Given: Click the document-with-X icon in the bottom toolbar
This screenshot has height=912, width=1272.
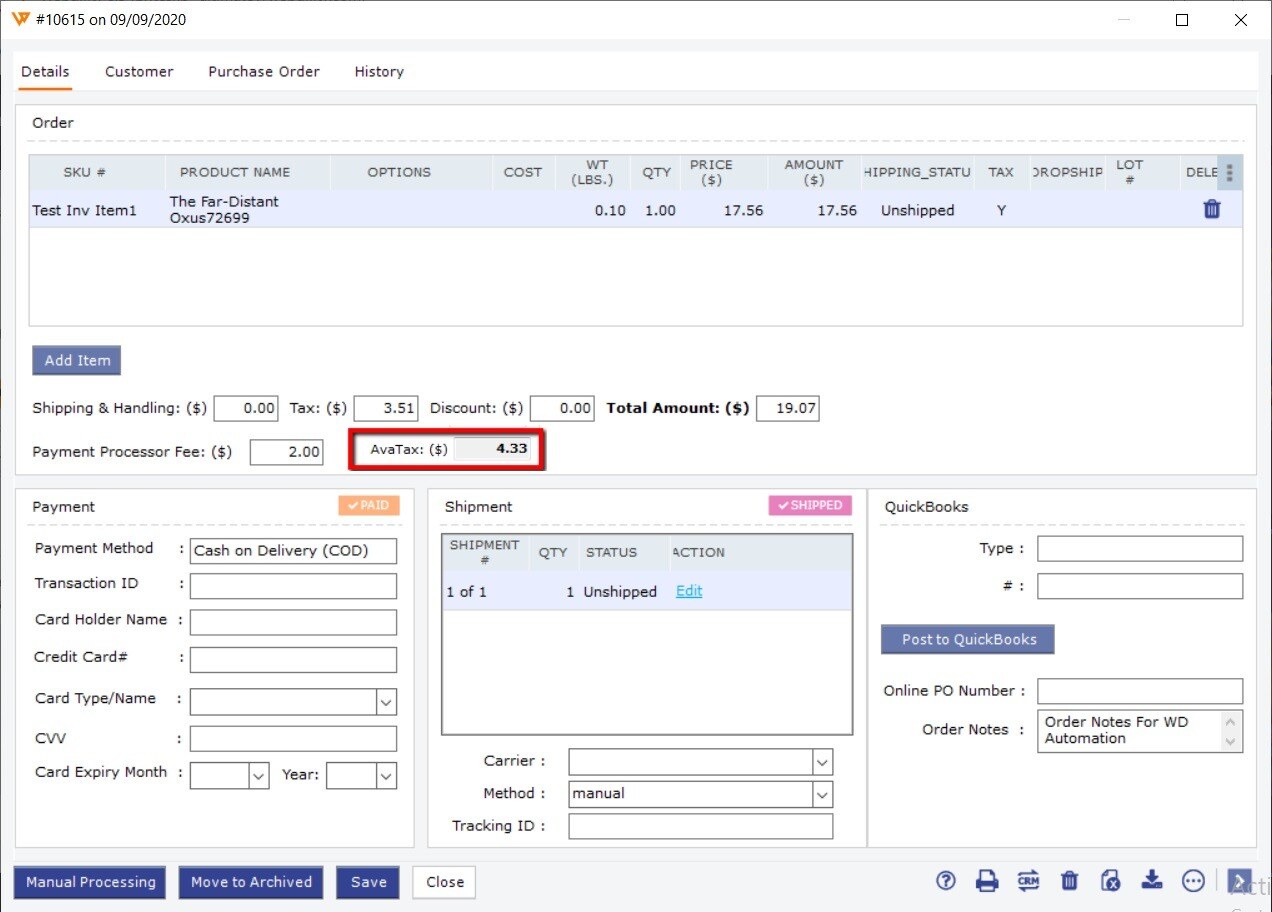Looking at the screenshot, I should point(1110,881).
